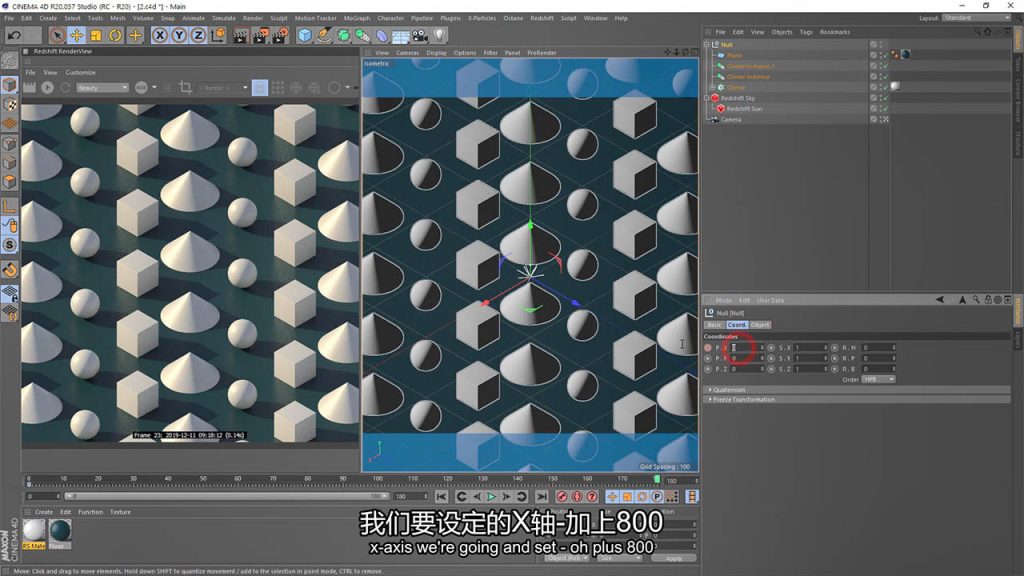The height and width of the screenshot is (576, 1024).
Task: Switch to the Basic tab
Action: click(x=714, y=325)
